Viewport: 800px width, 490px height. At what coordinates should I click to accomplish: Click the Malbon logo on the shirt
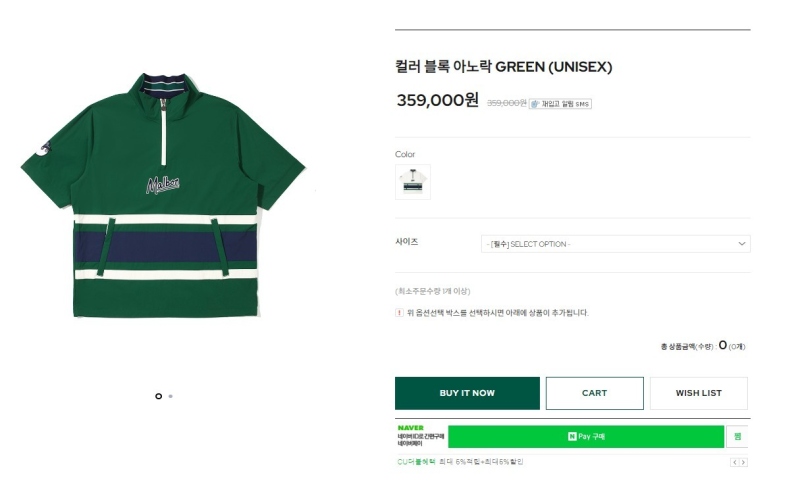point(163,184)
